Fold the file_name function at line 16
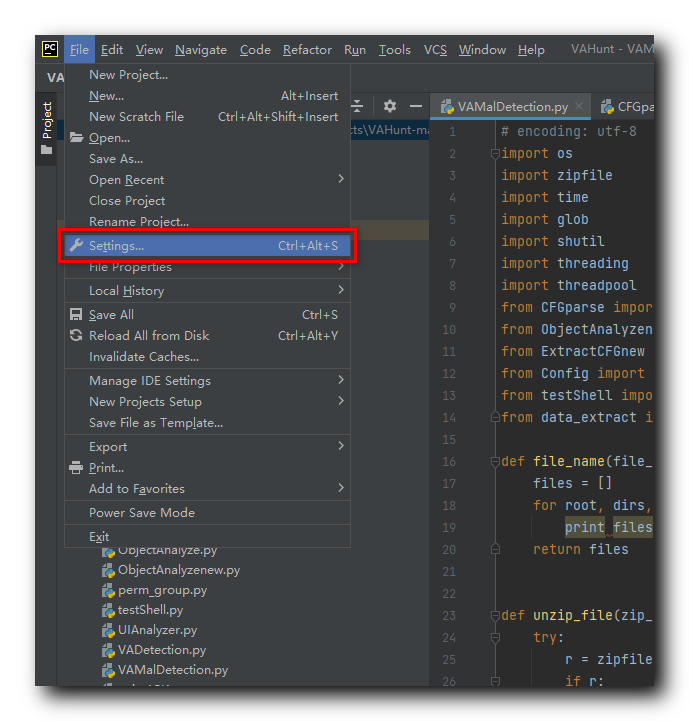This screenshot has width=689, height=721. pos(495,462)
